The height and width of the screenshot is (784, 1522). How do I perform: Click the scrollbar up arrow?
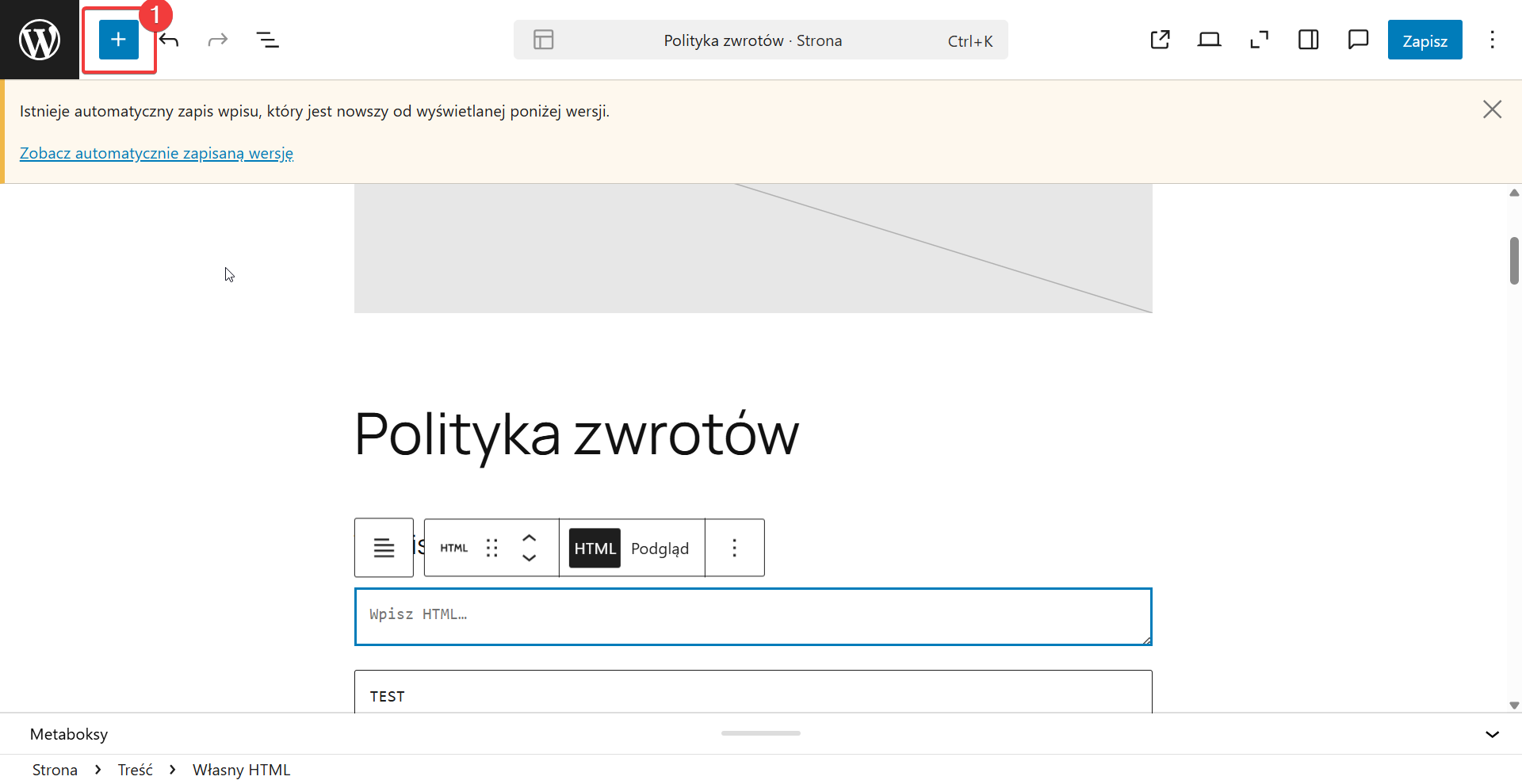click(1514, 193)
